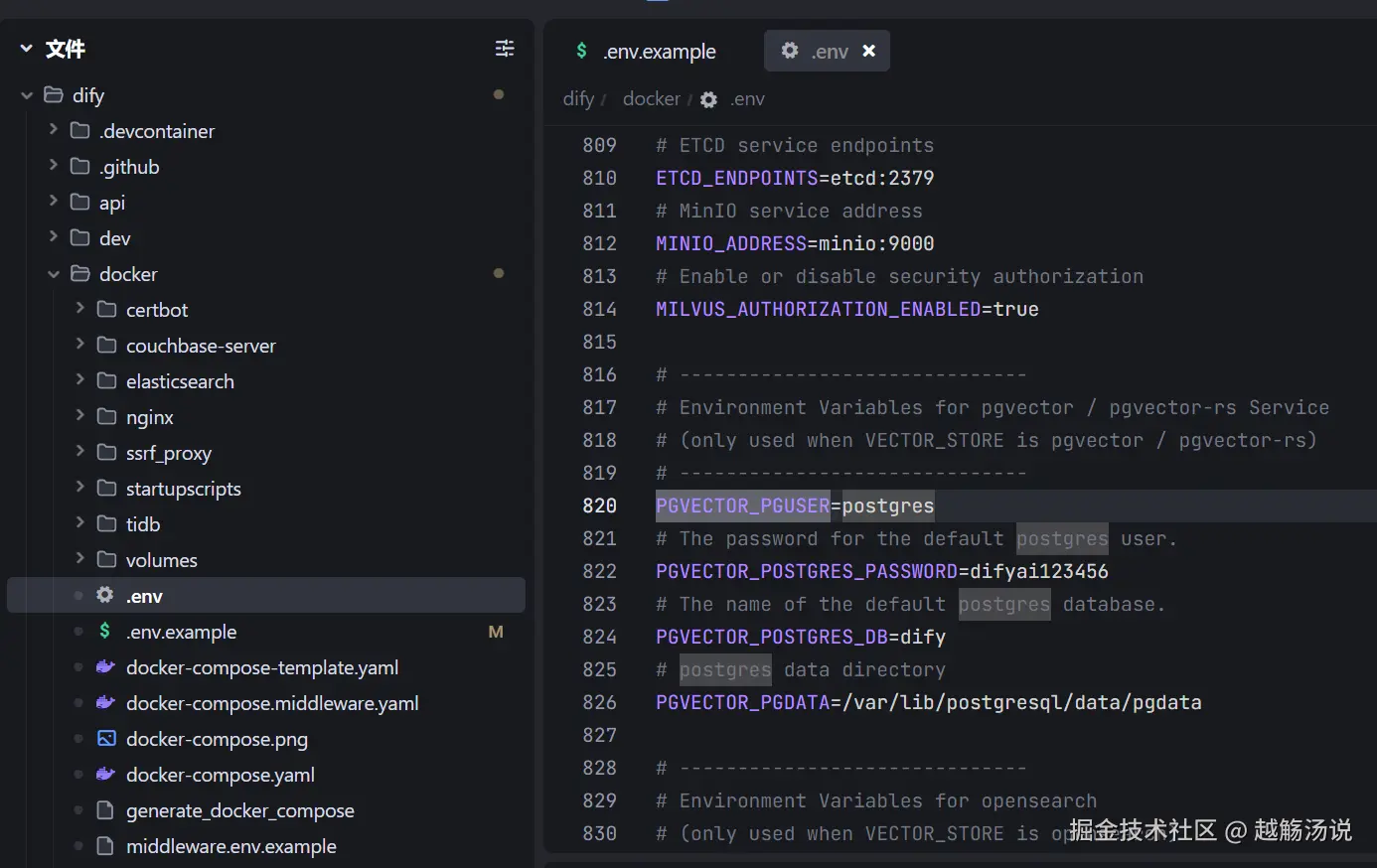The height and width of the screenshot is (868, 1377).
Task: Expand the nginx folder
Action: point(80,416)
